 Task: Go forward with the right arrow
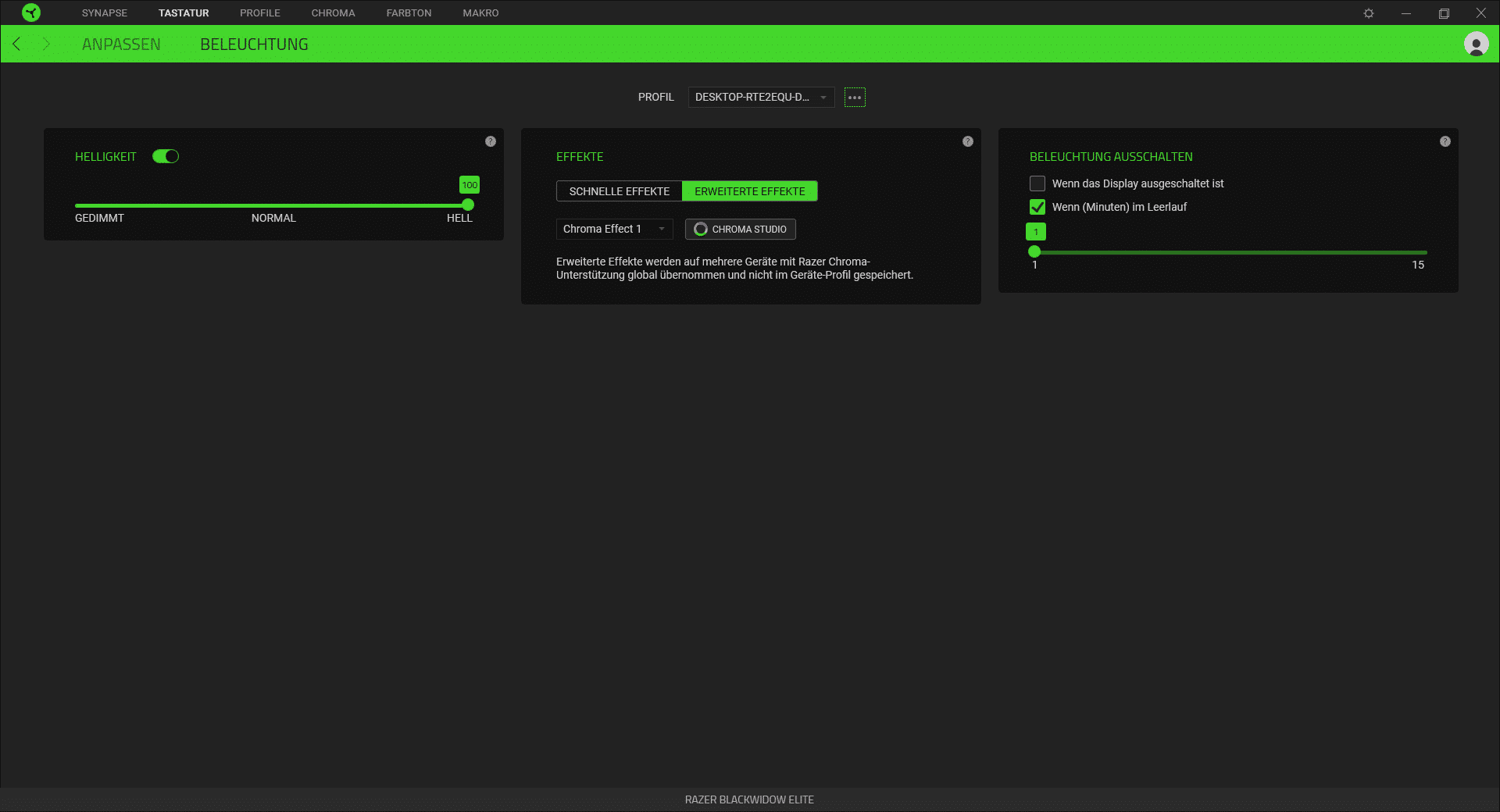pyautogui.click(x=46, y=45)
